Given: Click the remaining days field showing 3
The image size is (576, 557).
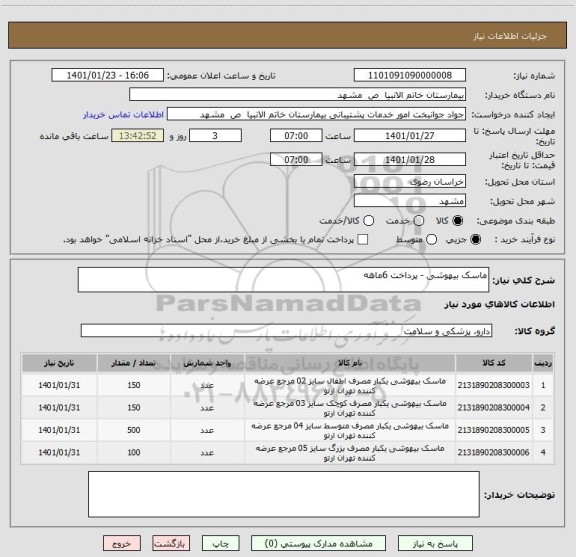Looking at the screenshot, I should (x=215, y=136).
